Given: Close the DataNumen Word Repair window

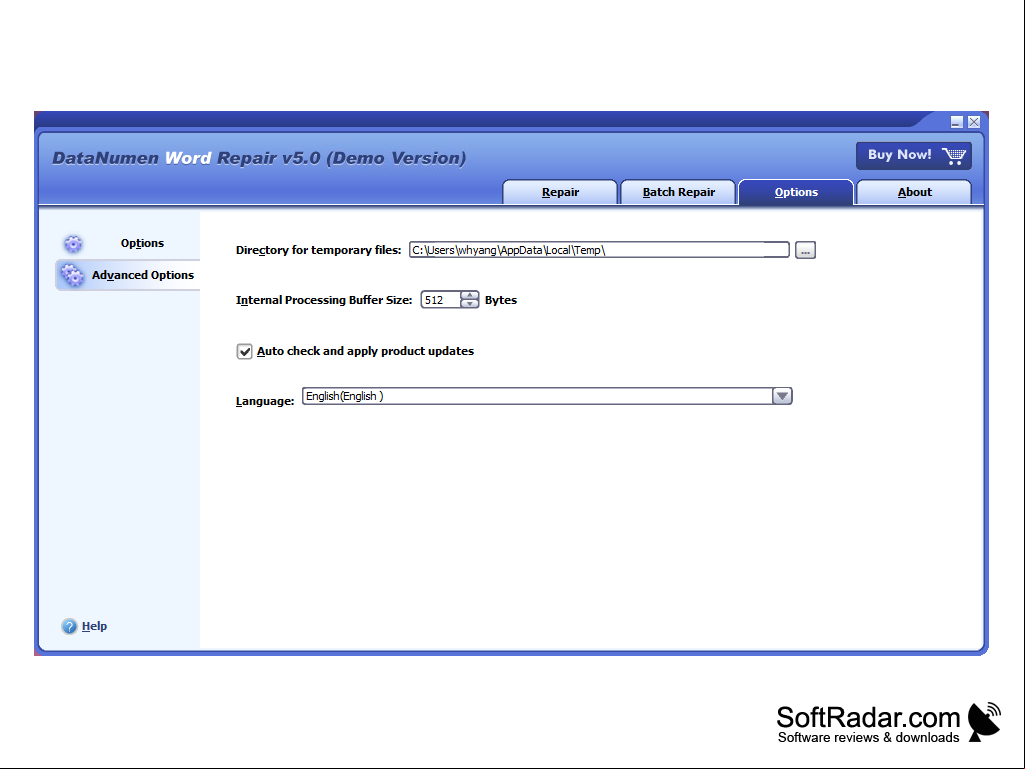Looking at the screenshot, I should [x=974, y=122].
